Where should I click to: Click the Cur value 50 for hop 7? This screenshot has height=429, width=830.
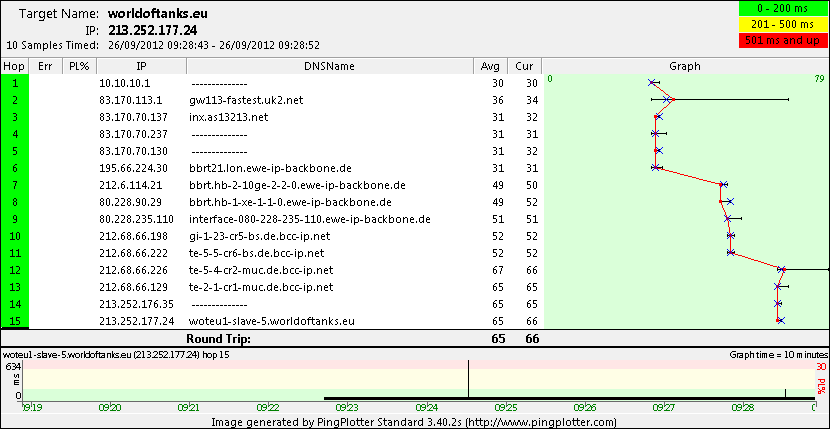point(532,185)
